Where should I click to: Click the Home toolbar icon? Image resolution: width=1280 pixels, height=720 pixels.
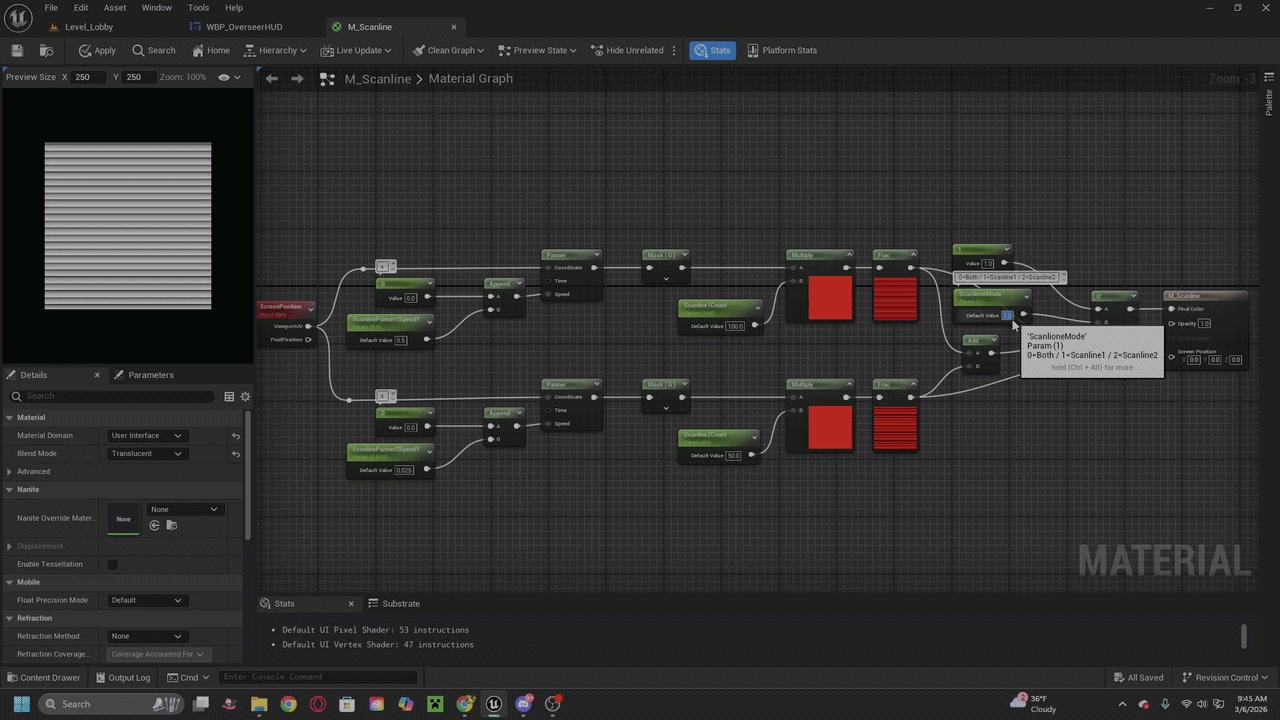pos(211,50)
